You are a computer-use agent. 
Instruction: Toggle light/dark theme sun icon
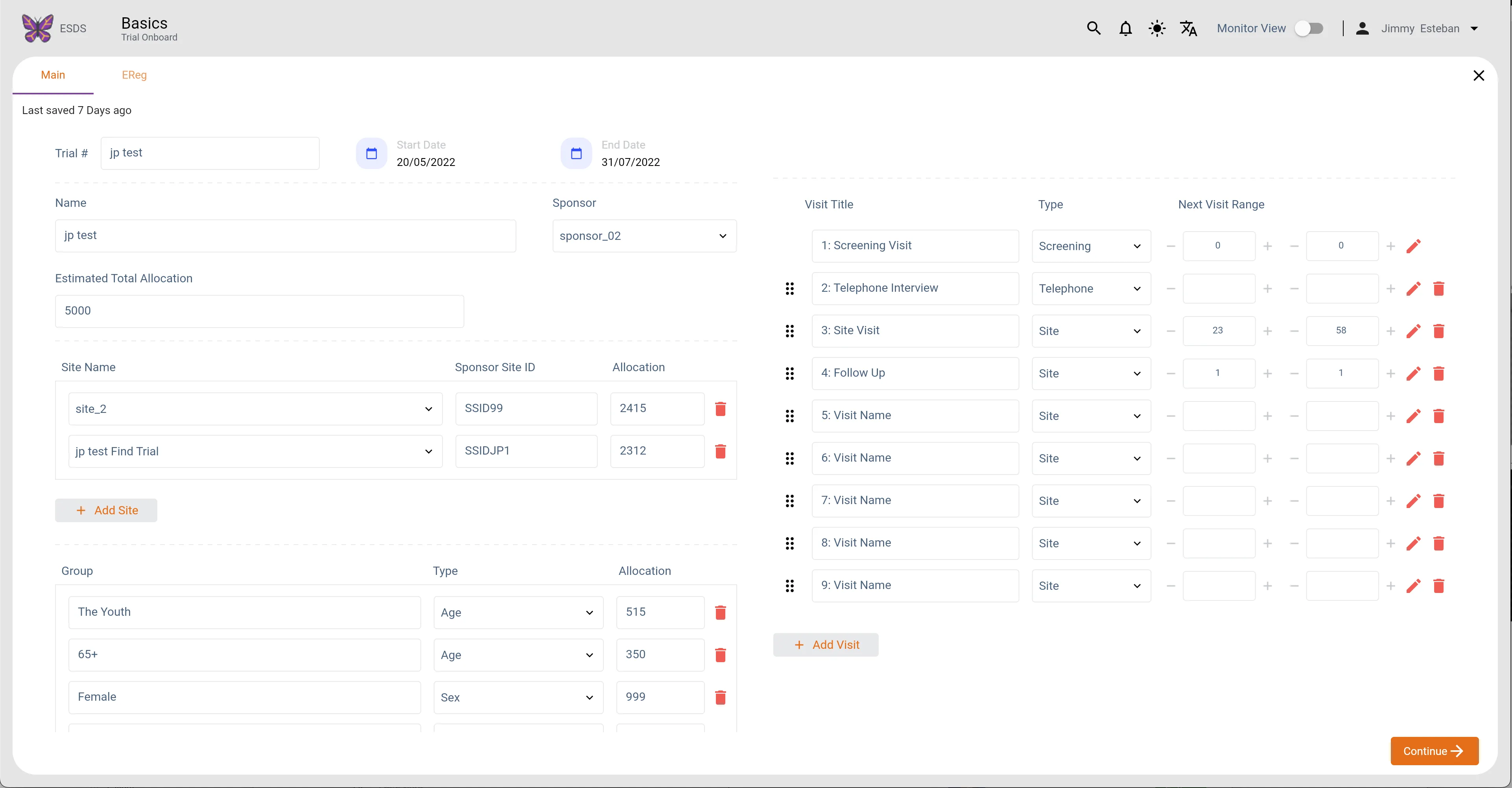[1157, 28]
